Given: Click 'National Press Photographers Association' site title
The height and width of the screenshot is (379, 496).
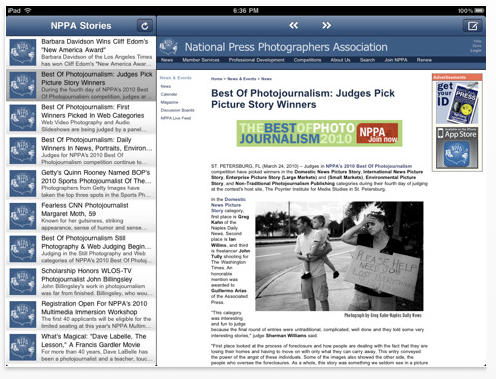Looking at the screenshot, I should click(x=286, y=47).
